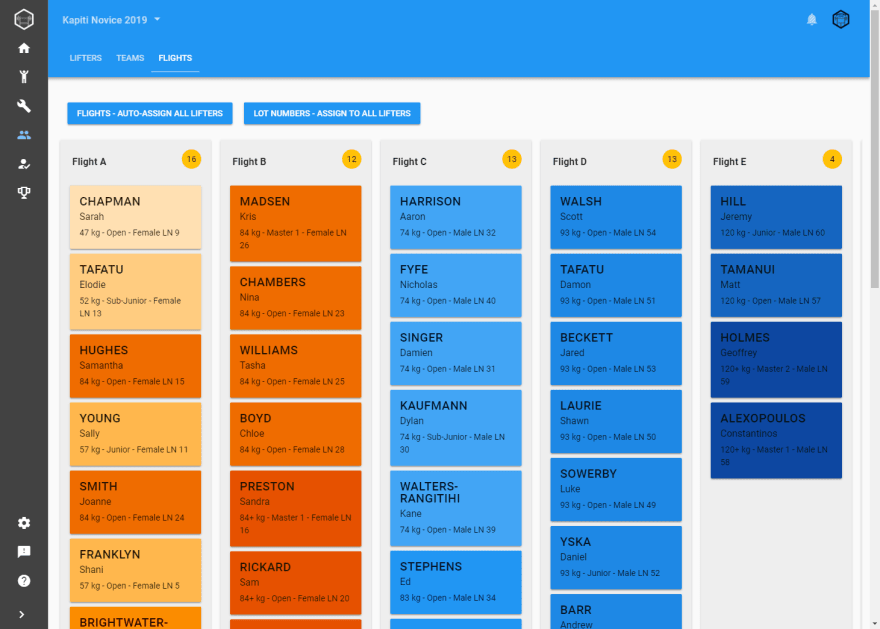Click Lot Numbers - Assign to all lifters
The height and width of the screenshot is (629, 880).
pos(332,113)
